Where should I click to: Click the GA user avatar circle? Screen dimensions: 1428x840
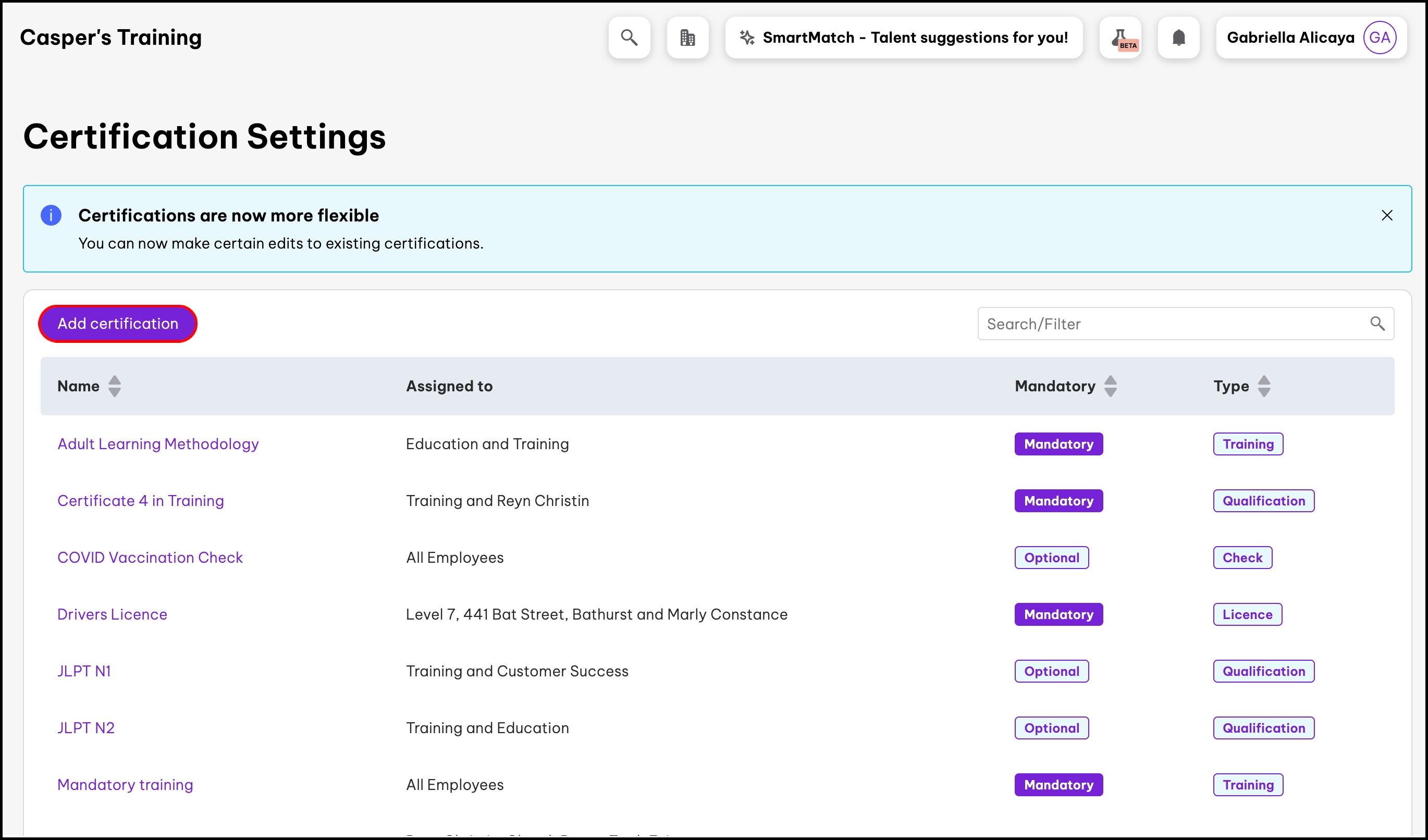click(x=1379, y=38)
